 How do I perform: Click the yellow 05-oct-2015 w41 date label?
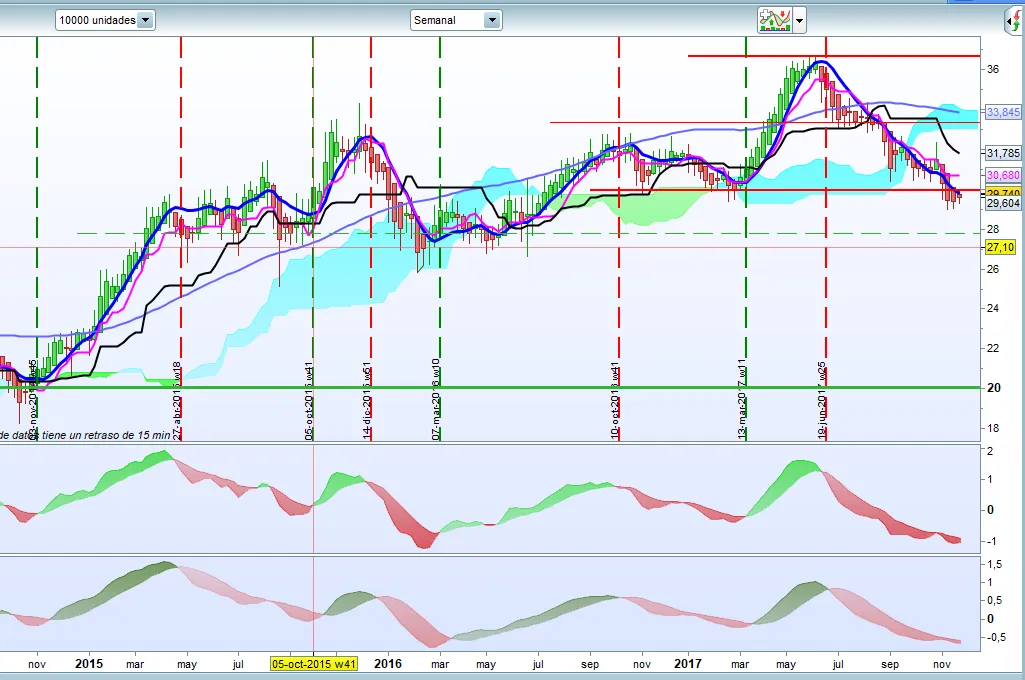click(x=316, y=663)
